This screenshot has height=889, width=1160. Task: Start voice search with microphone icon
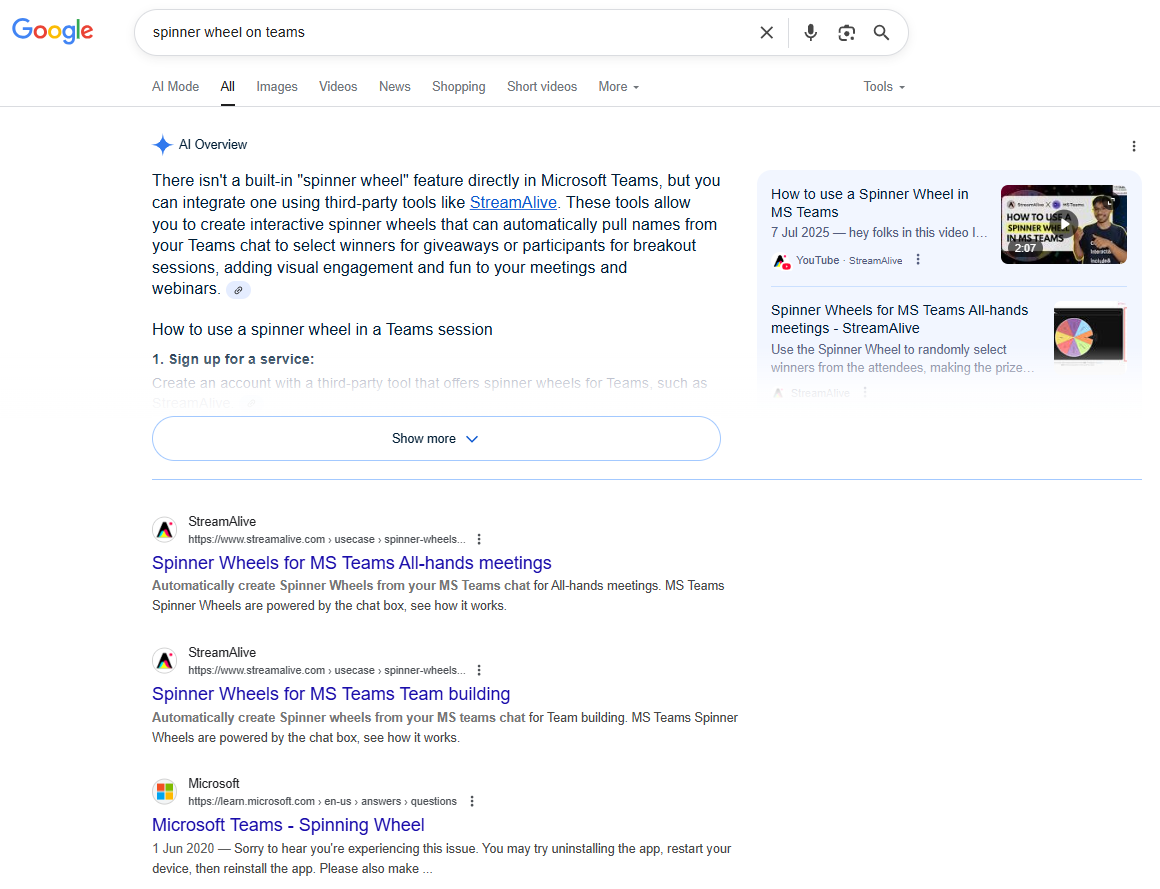click(811, 33)
